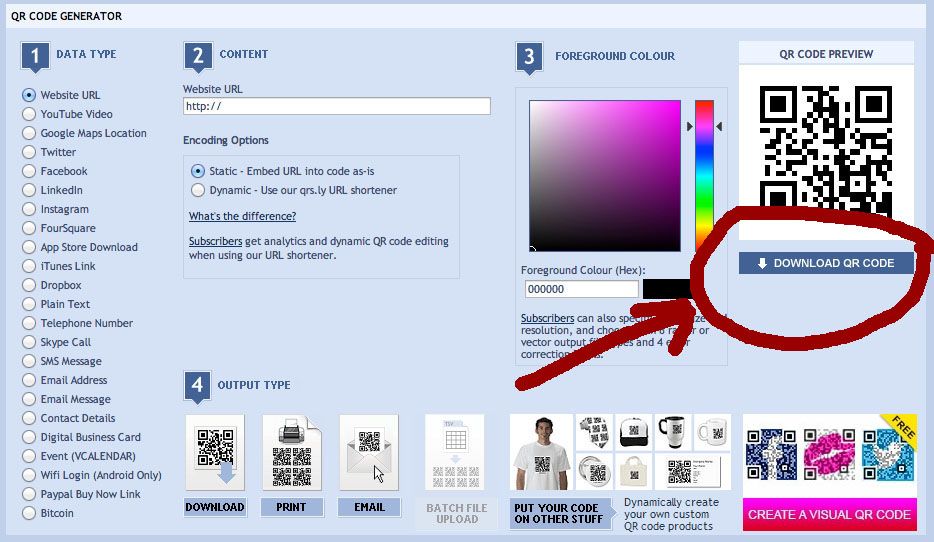Click the Foreground Colour hex field

pos(581,289)
